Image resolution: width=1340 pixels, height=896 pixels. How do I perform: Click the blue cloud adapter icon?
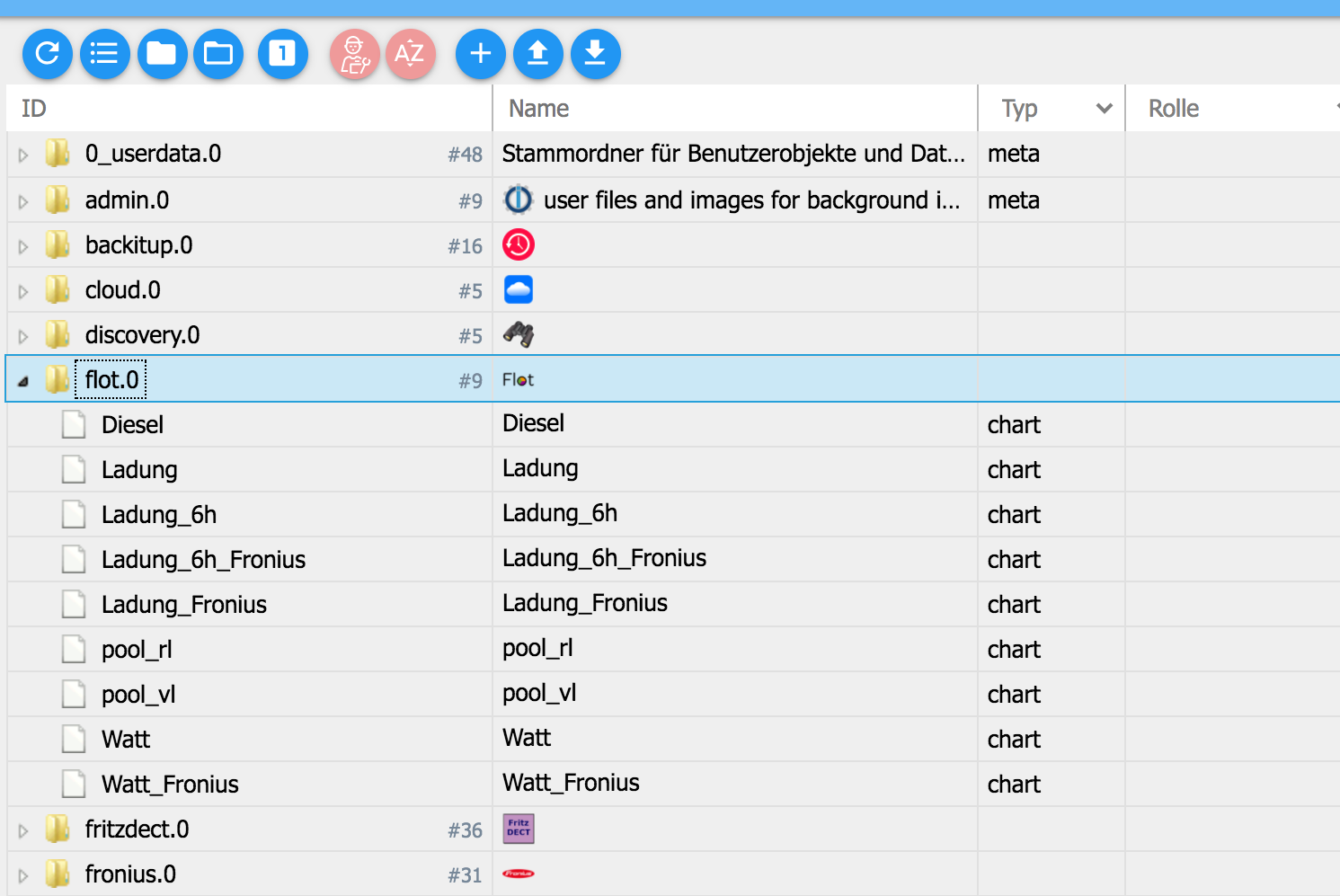519,289
